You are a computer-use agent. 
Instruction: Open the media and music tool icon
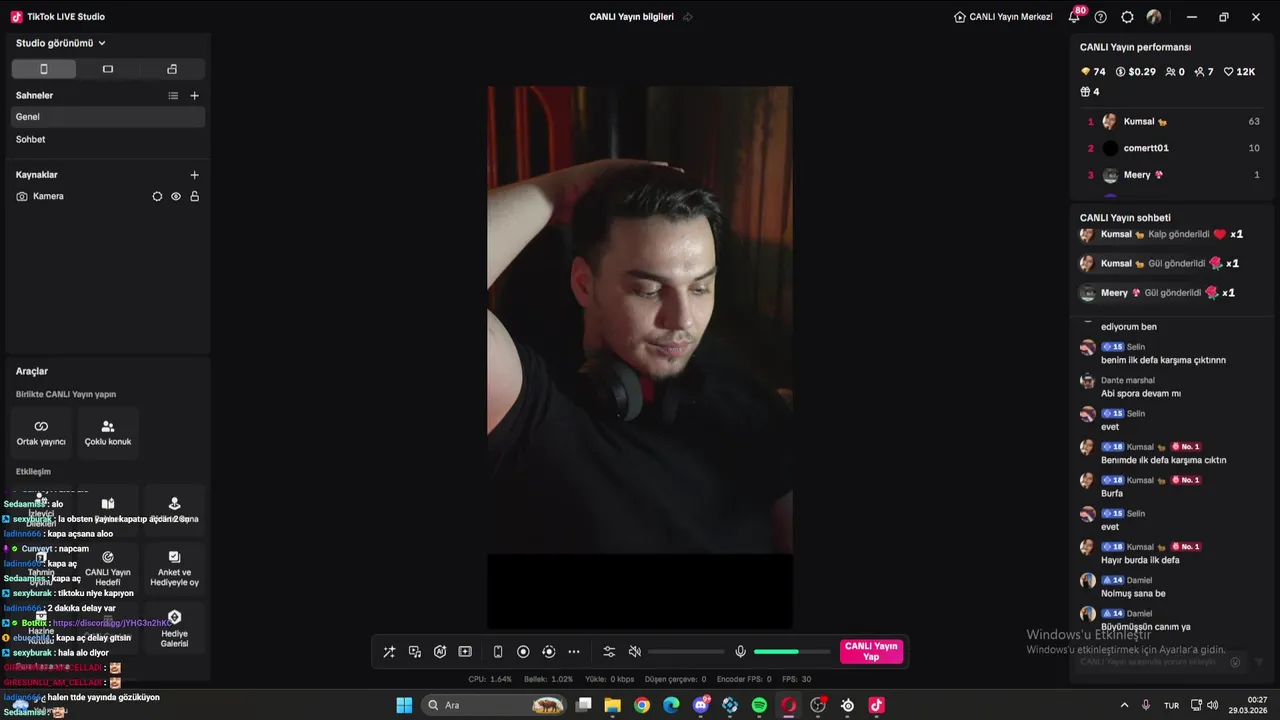pyautogui.click(x=415, y=652)
